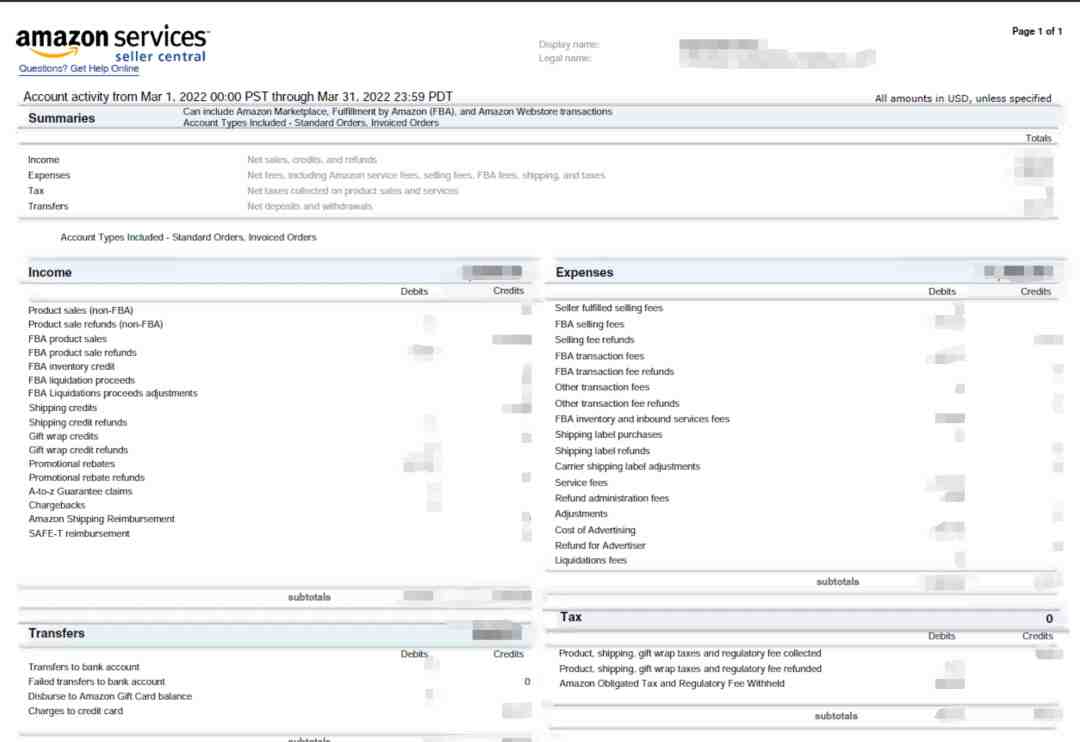Select the Promotional rebates row label
Viewport: 1080px width, 742px height.
pos(71,464)
